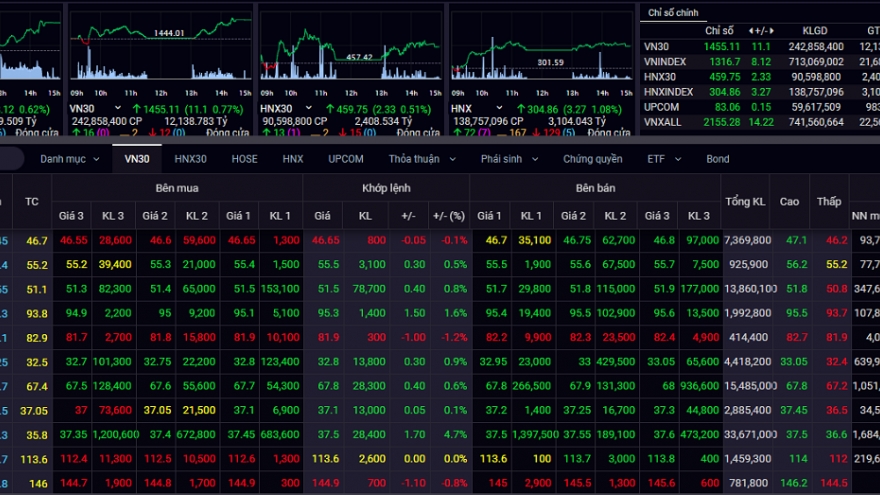The image size is (880, 495).
Task: Click total volume 4,418,200
Action: (750, 362)
